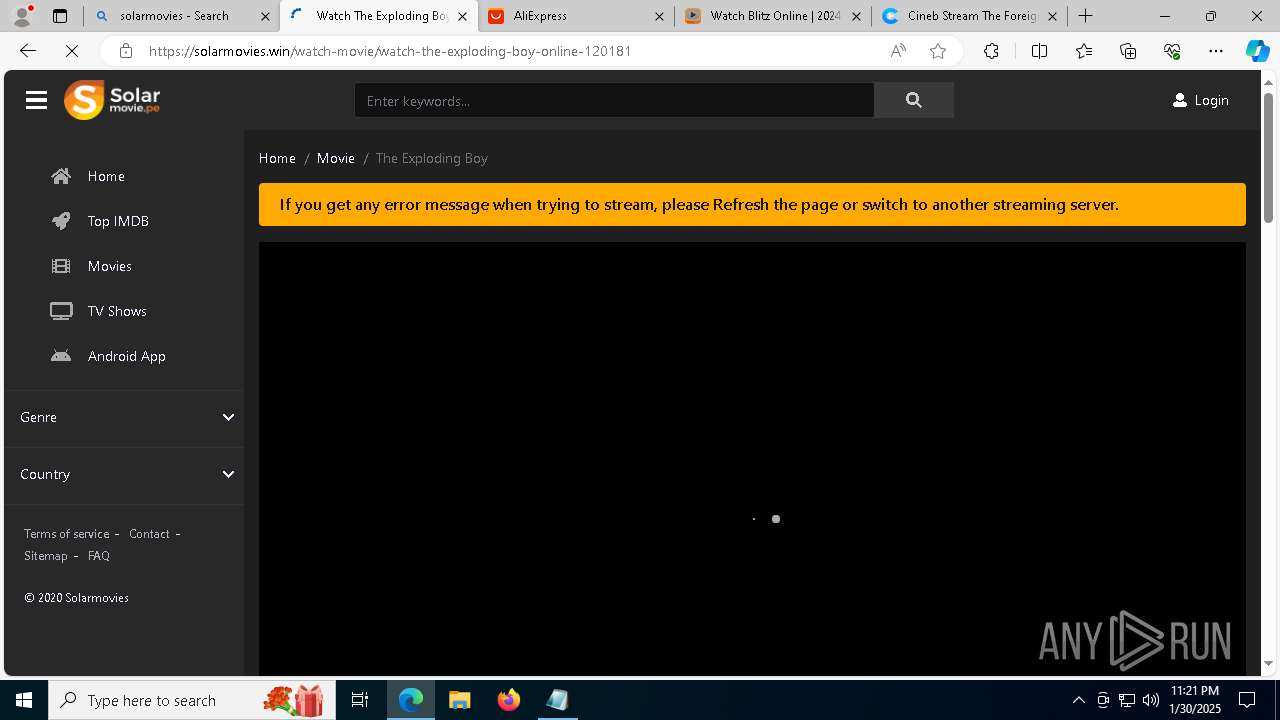
Task: Open a new tab with plus button
Action: [x=1086, y=16]
